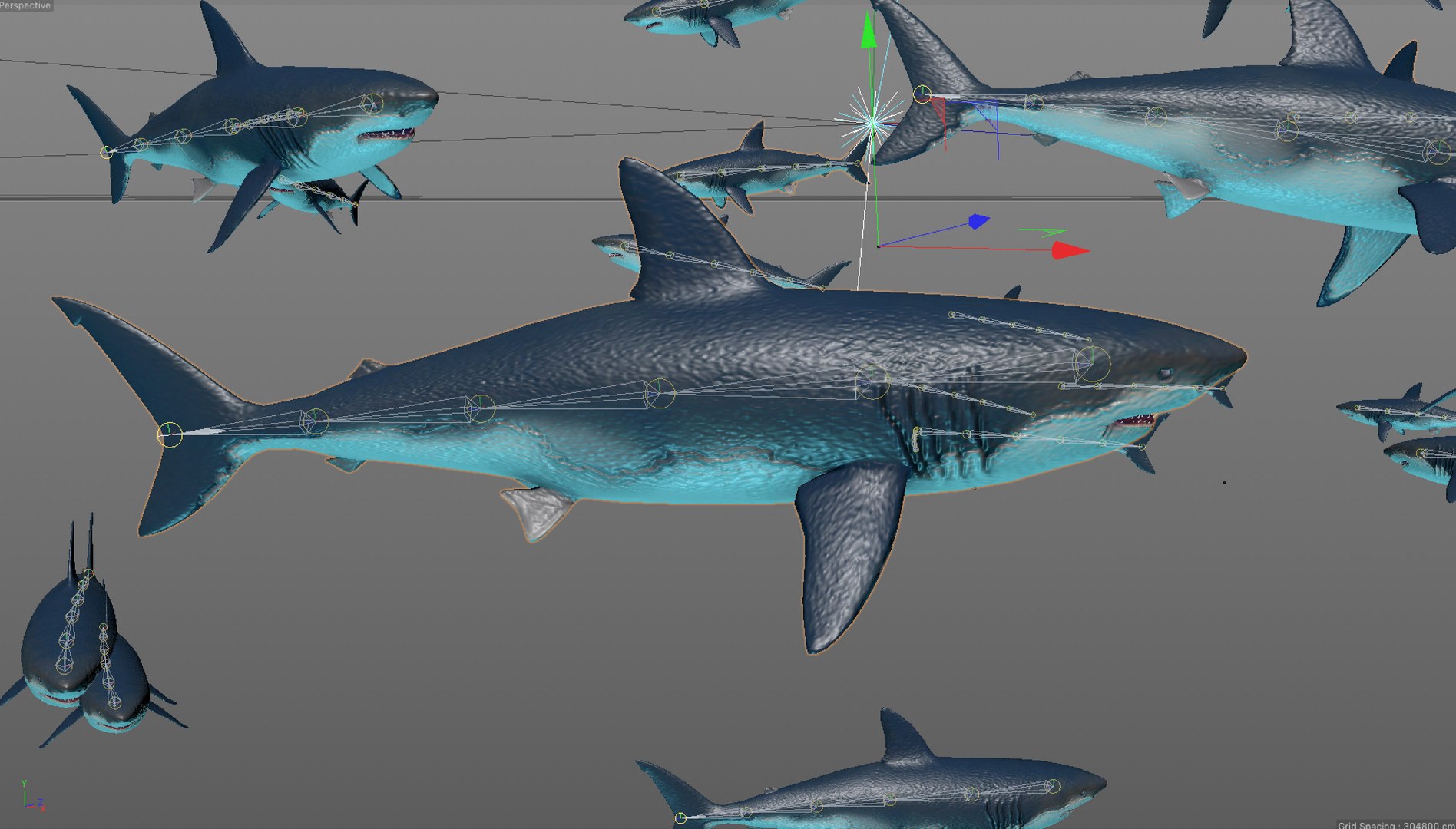
Task: Grab the green Y-axis arrow tip
Action: [869, 31]
